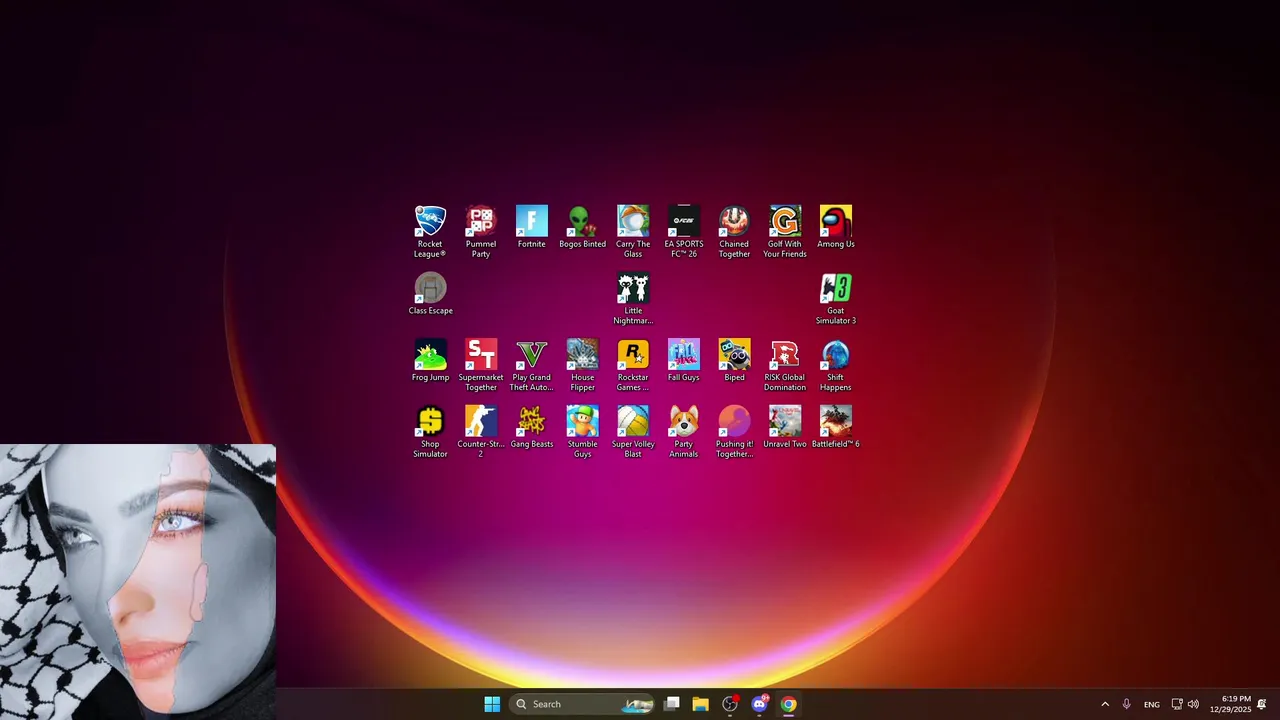Click the Little Nightmares desktop icon
Image resolution: width=1280 pixels, height=720 pixels.
point(633,298)
